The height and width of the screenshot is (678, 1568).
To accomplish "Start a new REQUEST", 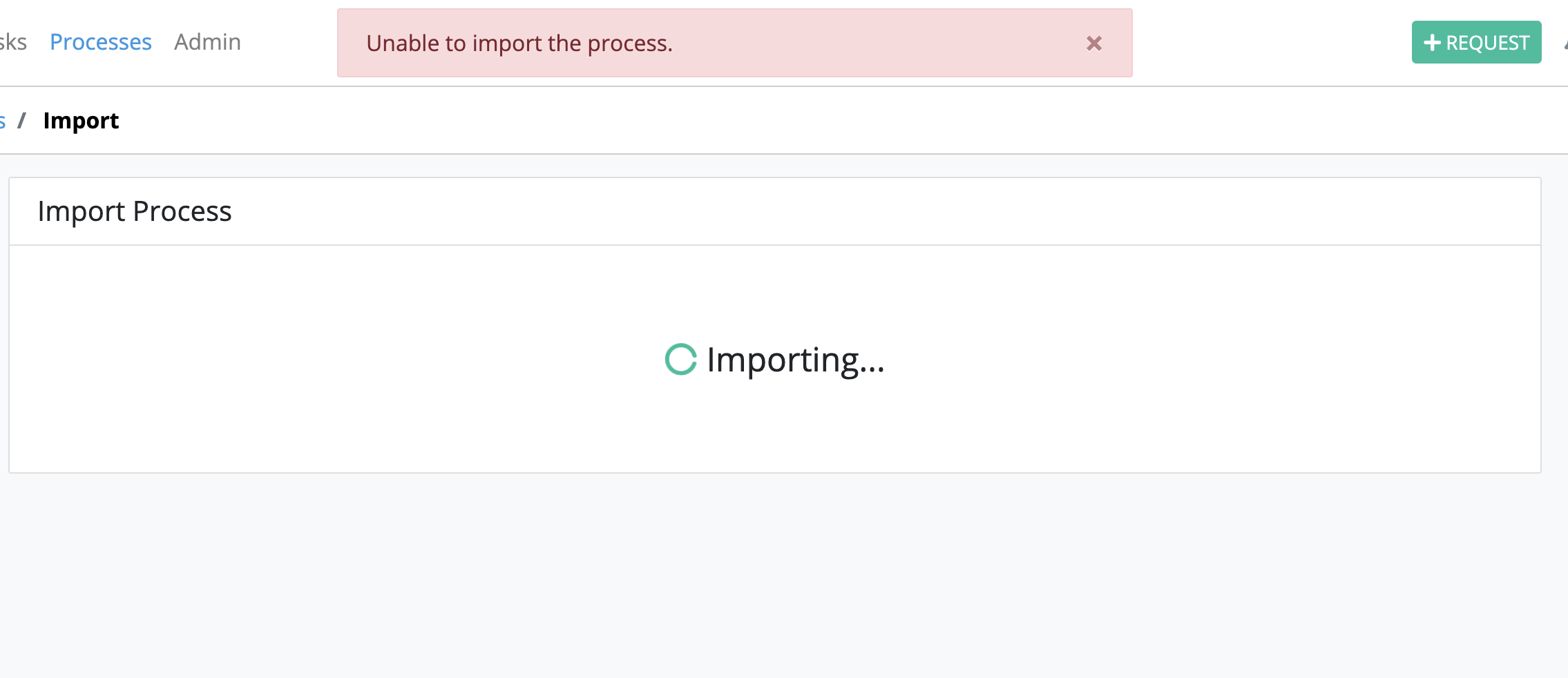I will click(x=1476, y=42).
